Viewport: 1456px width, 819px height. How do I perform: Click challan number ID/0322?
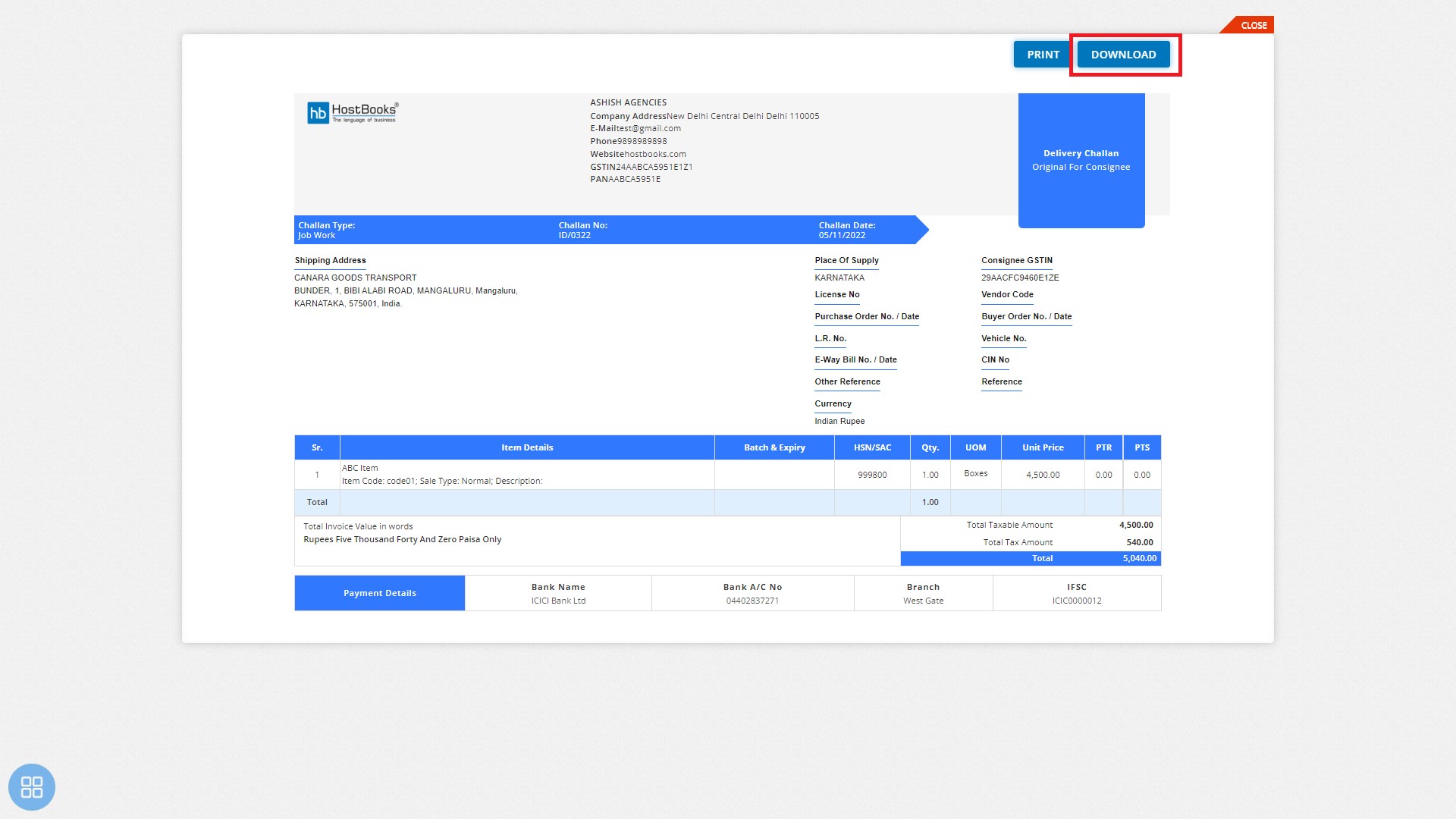coord(574,235)
